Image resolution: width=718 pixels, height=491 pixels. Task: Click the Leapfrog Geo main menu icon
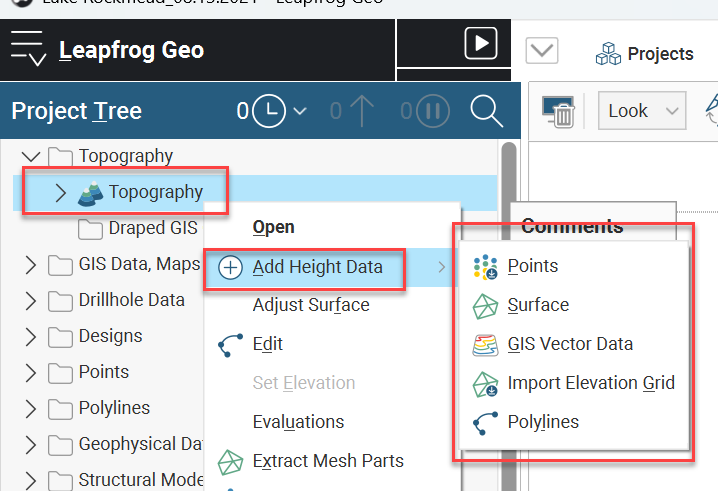pos(28,49)
